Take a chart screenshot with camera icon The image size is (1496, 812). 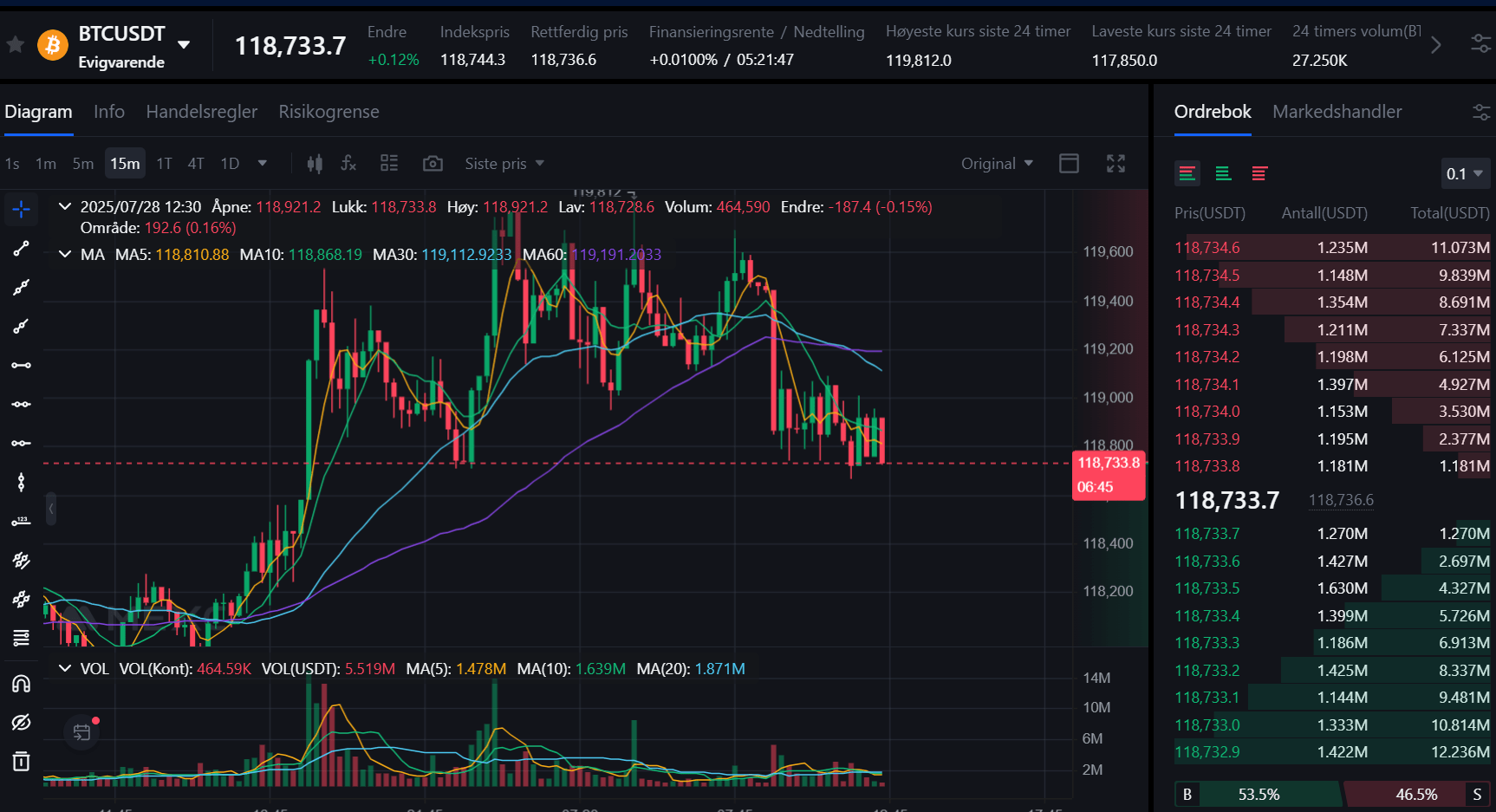click(433, 164)
